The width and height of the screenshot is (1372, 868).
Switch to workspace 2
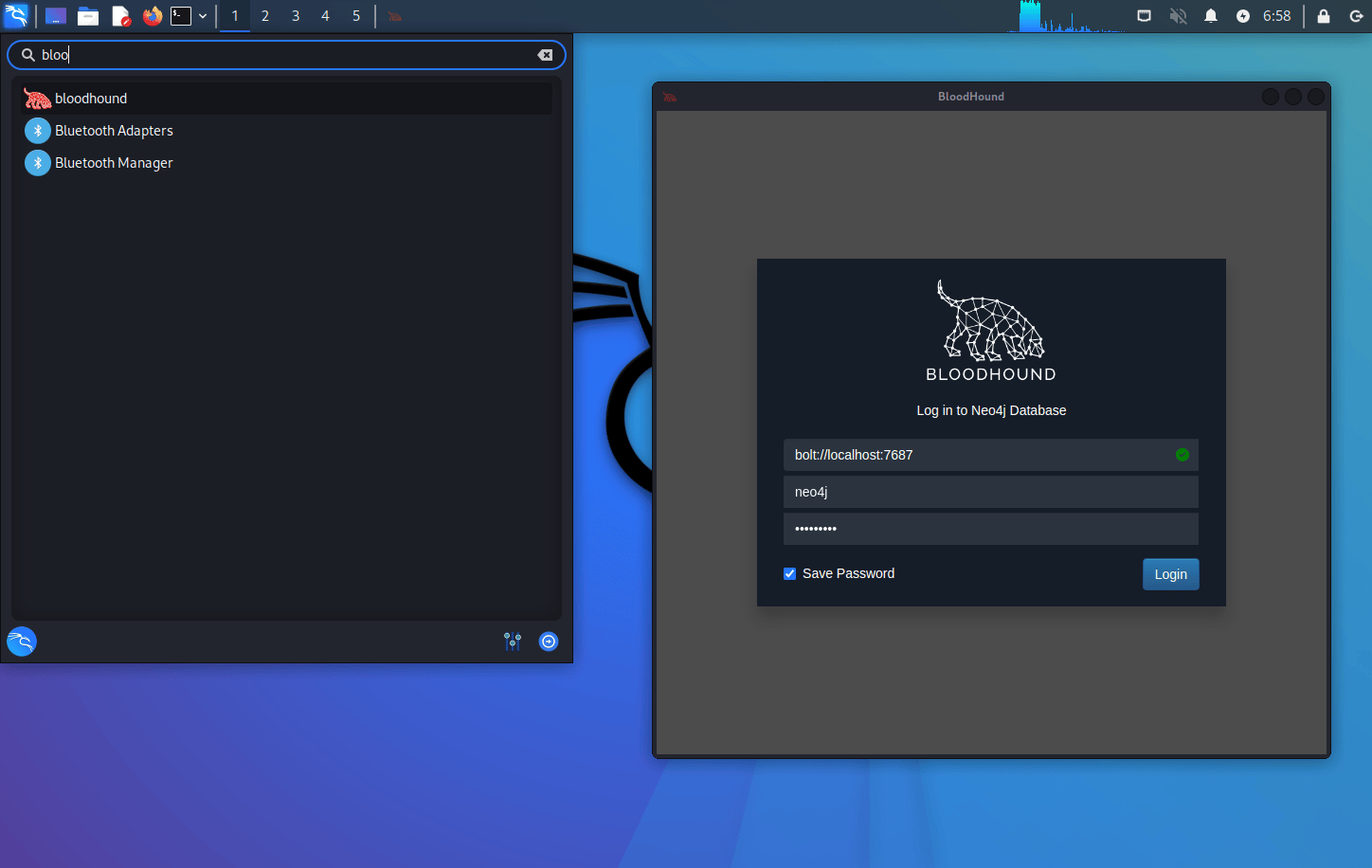coord(265,16)
